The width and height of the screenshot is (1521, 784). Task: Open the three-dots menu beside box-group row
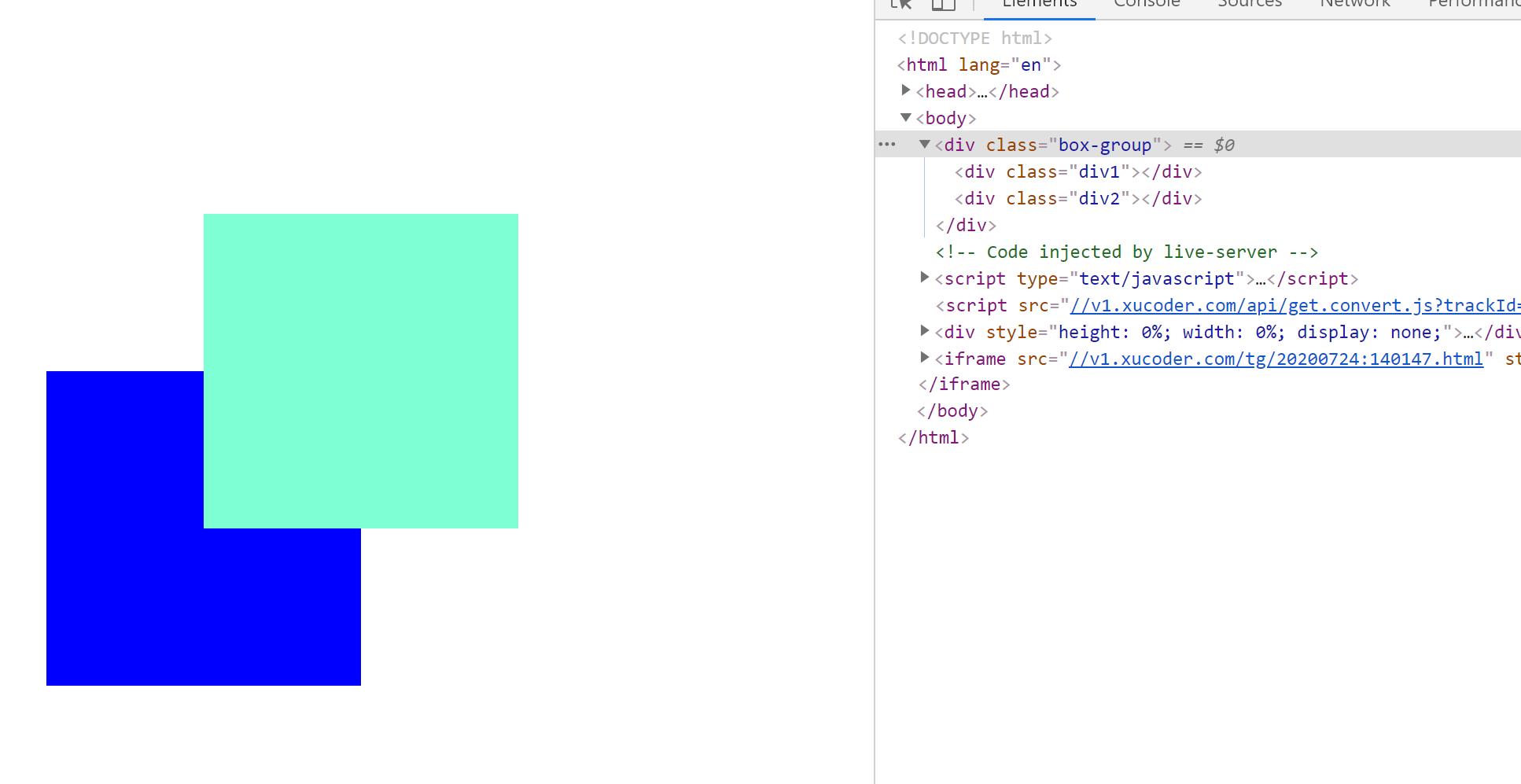tap(886, 145)
